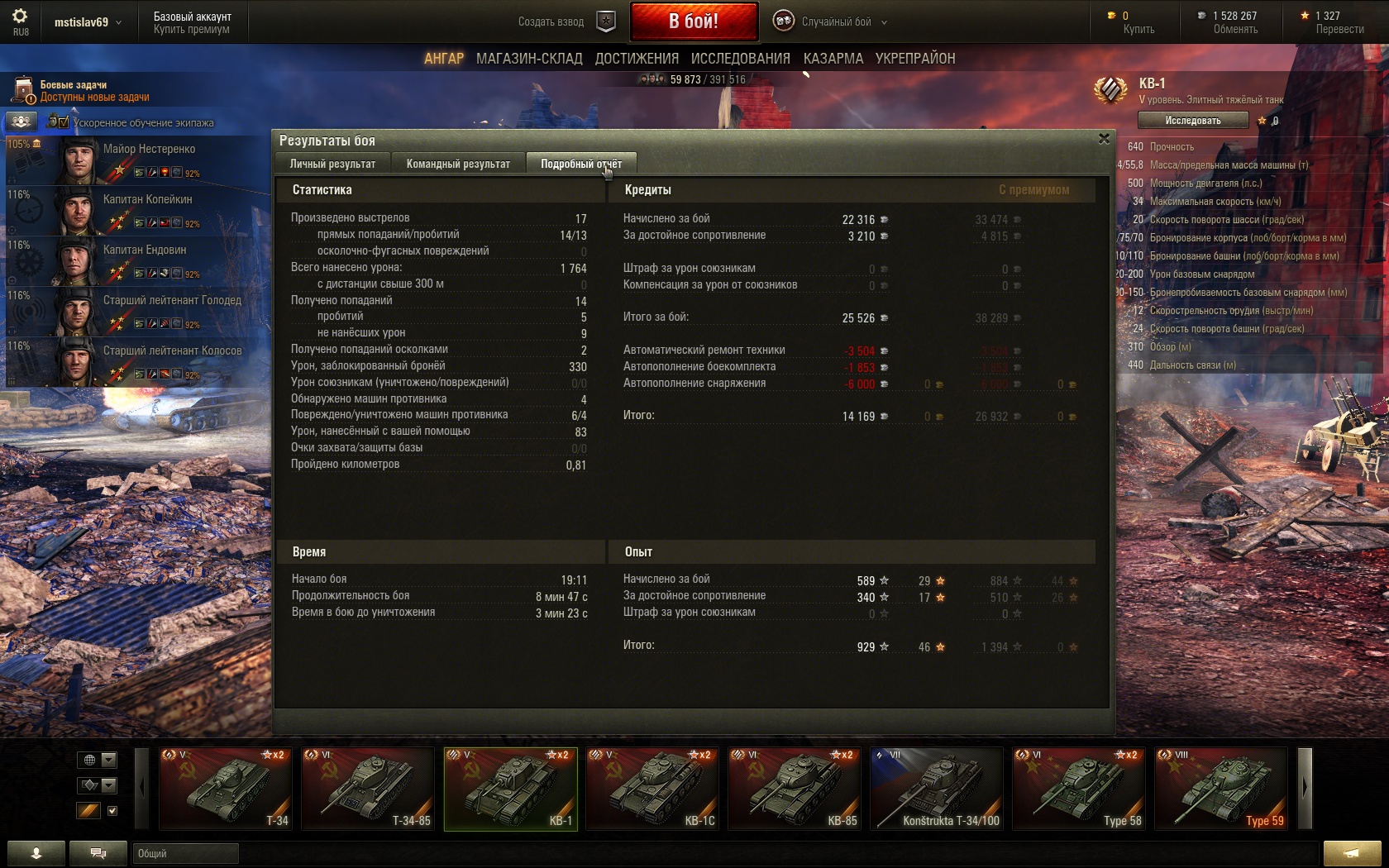Click the notification icon in the lower-right corner
This screenshot has width=1389, height=868.
1352,853
